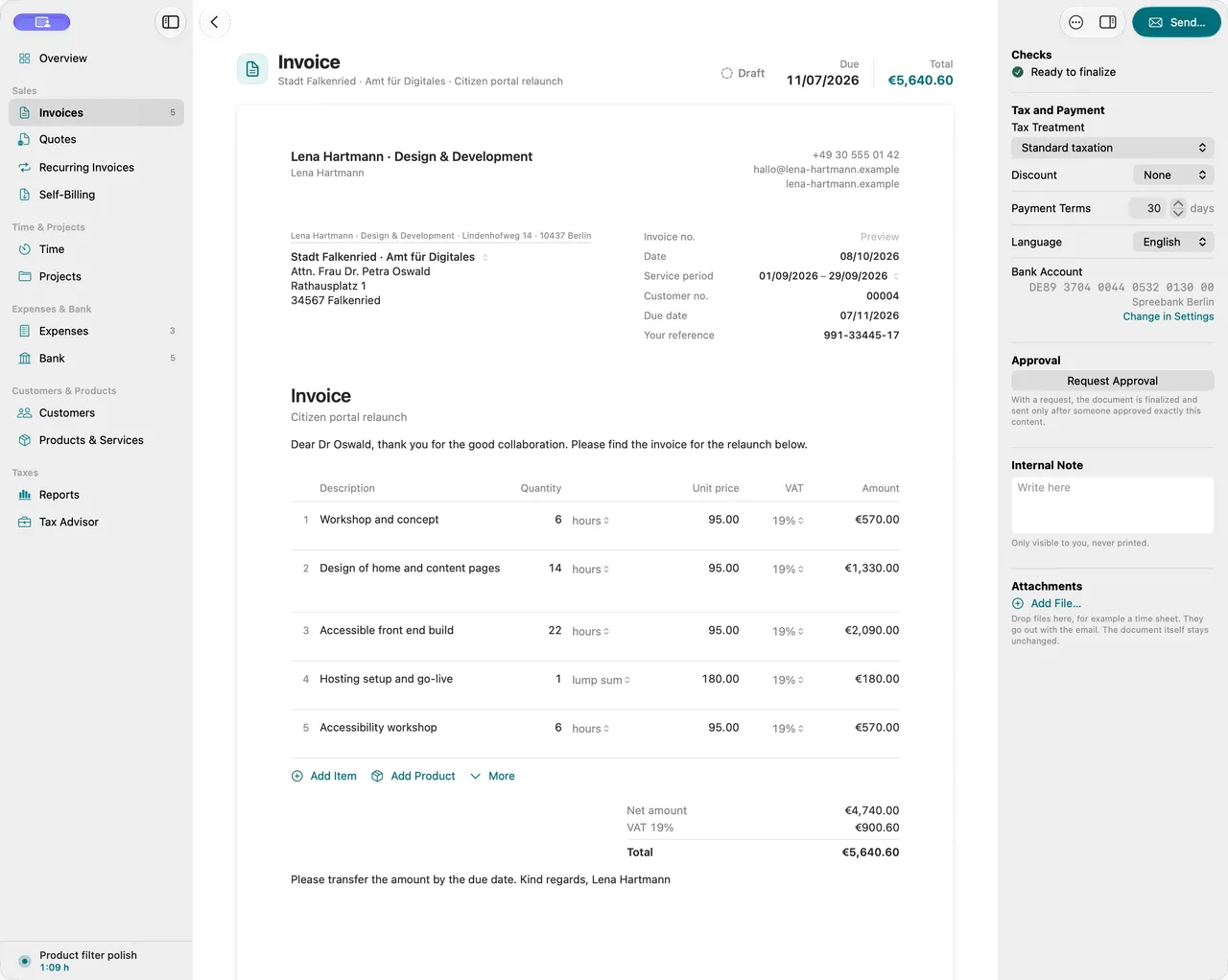The height and width of the screenshot is (980, 1228).
Task: Click Ready to finalize check indicator
Action: 1063,72
